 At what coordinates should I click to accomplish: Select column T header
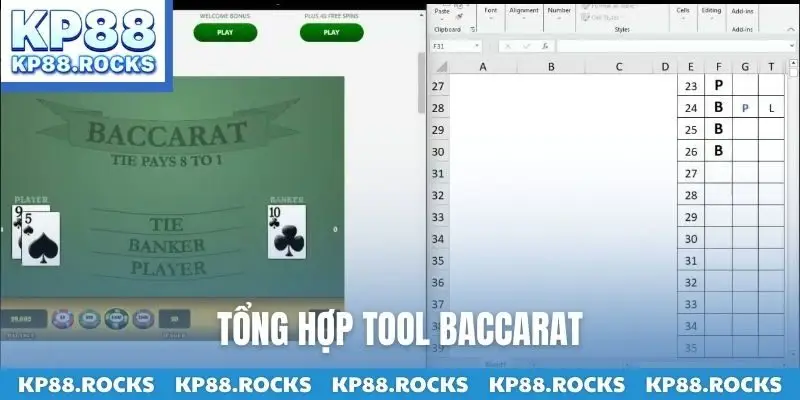coord(771,67)
